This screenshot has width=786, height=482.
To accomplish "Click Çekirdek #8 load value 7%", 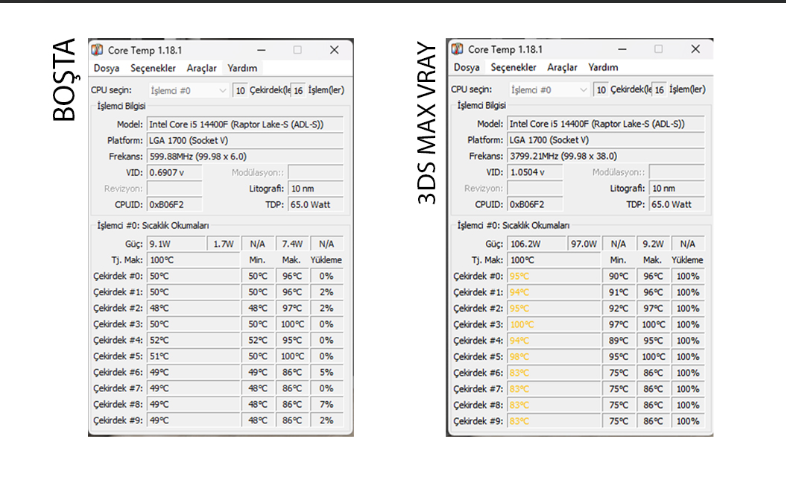I will [x=326, y=404].
